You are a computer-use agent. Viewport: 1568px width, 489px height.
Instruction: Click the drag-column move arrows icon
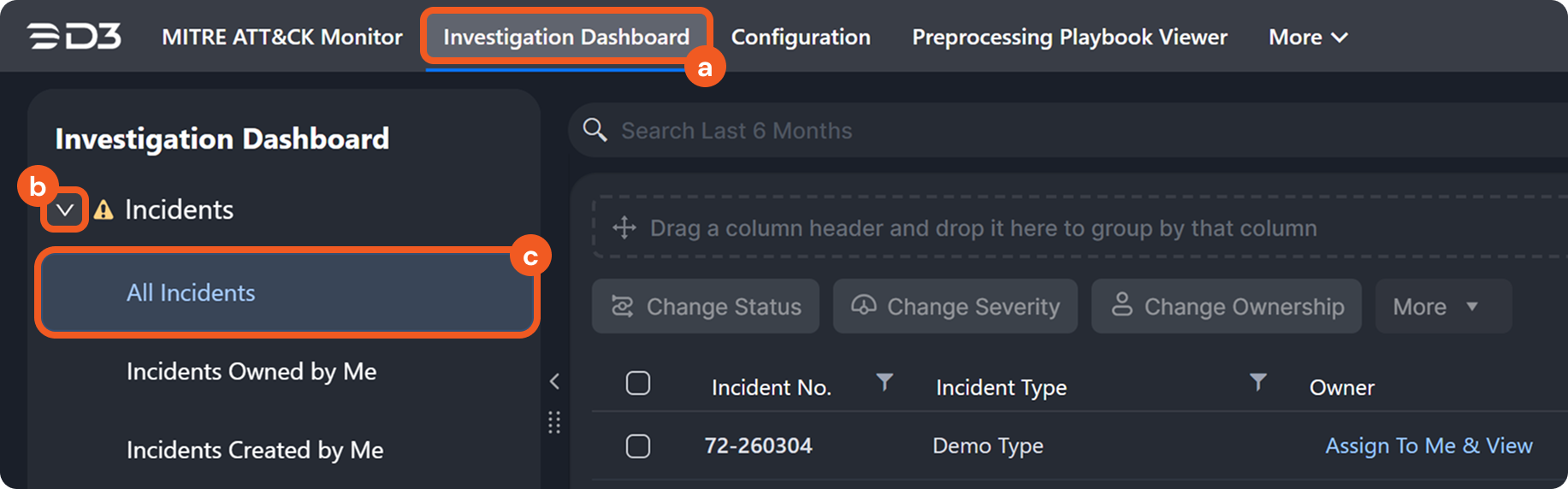coord(624,227)
